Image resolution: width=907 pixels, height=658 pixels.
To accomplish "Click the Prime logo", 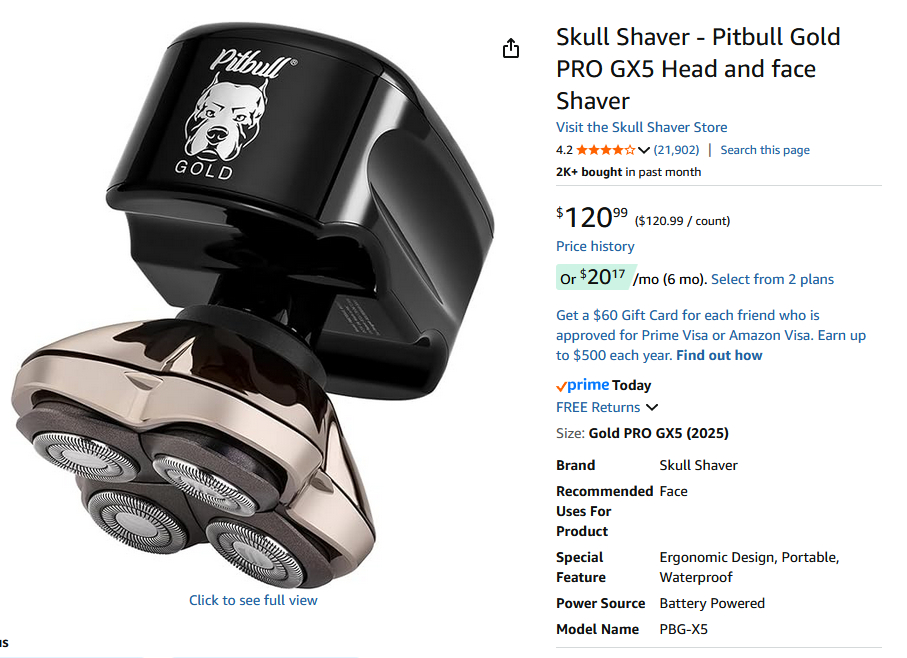I will [x=582, y=385].
